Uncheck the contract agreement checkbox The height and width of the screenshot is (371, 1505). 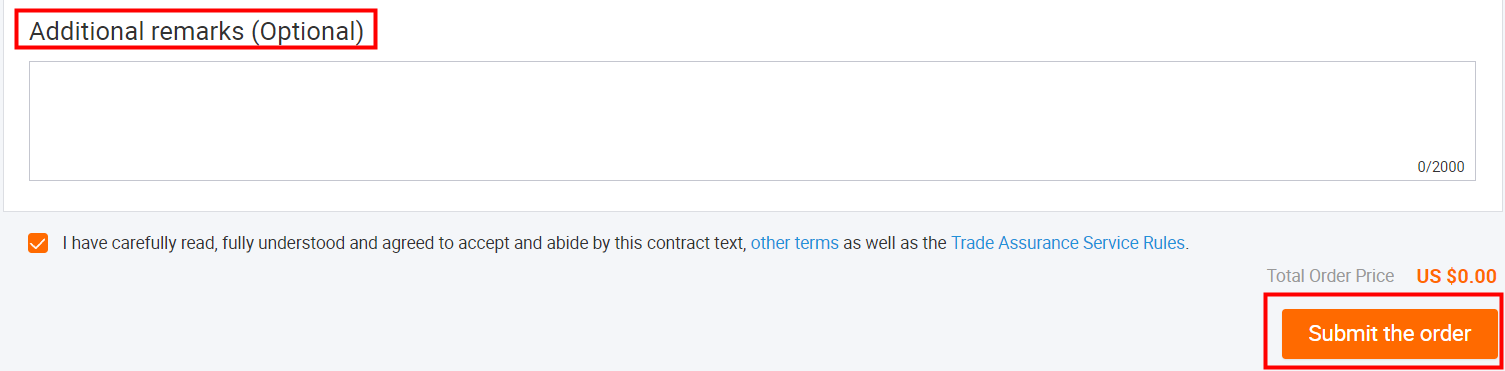point(38,243)
